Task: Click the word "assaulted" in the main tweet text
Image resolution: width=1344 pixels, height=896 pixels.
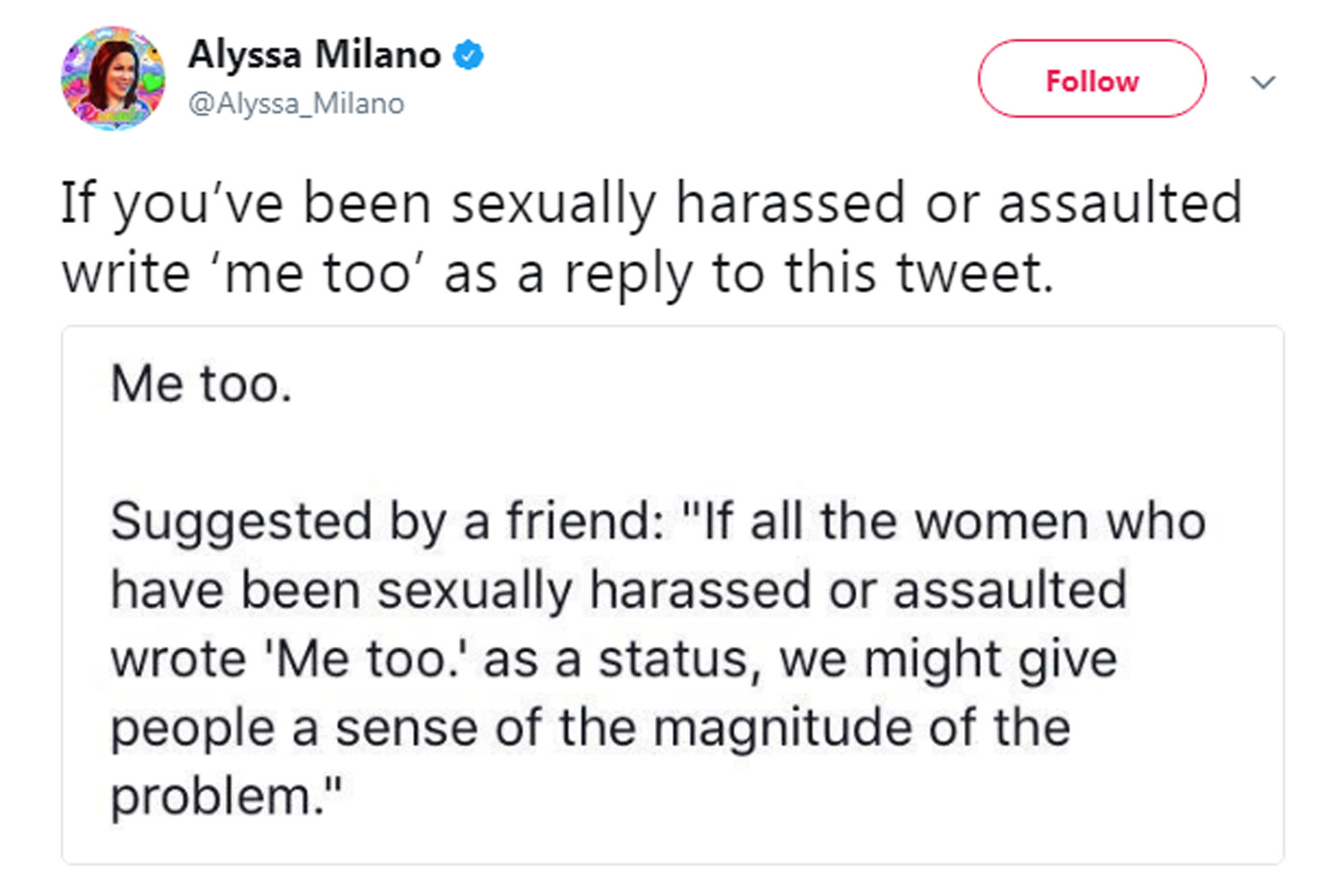Action: pos(1120,202)
